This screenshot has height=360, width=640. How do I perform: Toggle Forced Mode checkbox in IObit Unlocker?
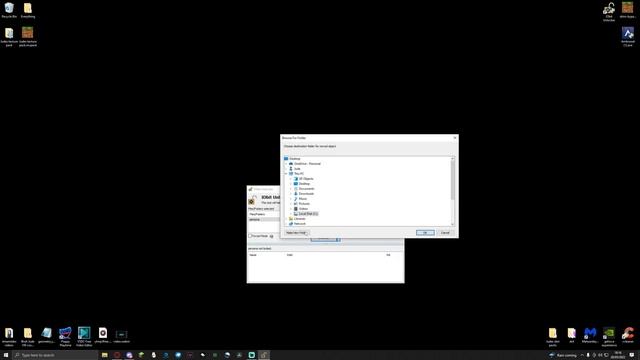(x=250, y=236)
